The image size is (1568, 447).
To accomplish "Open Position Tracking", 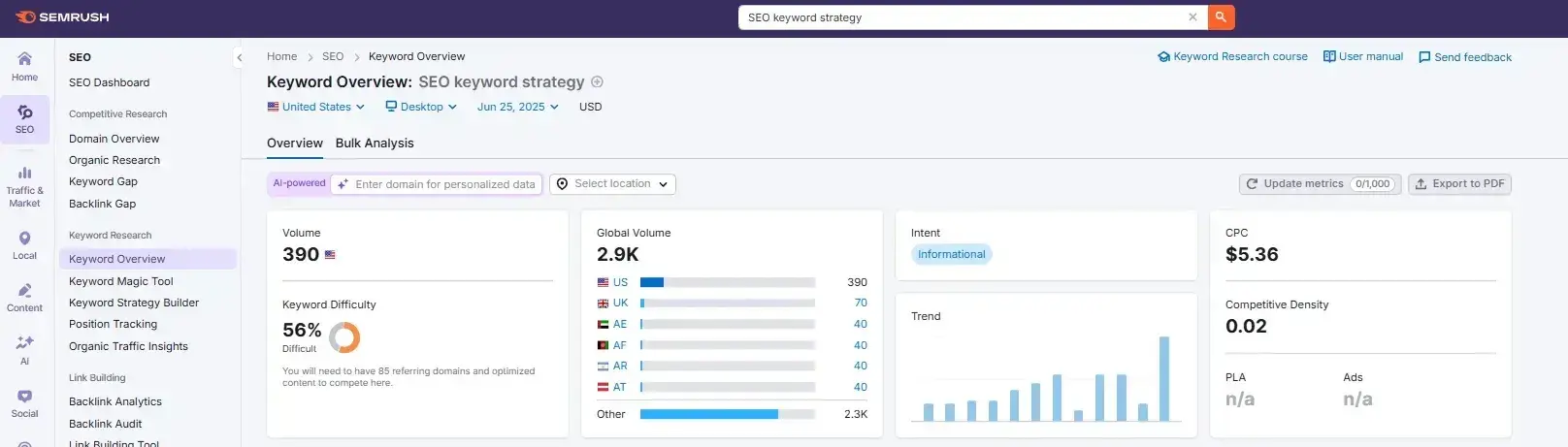I will tap(113, 324).
